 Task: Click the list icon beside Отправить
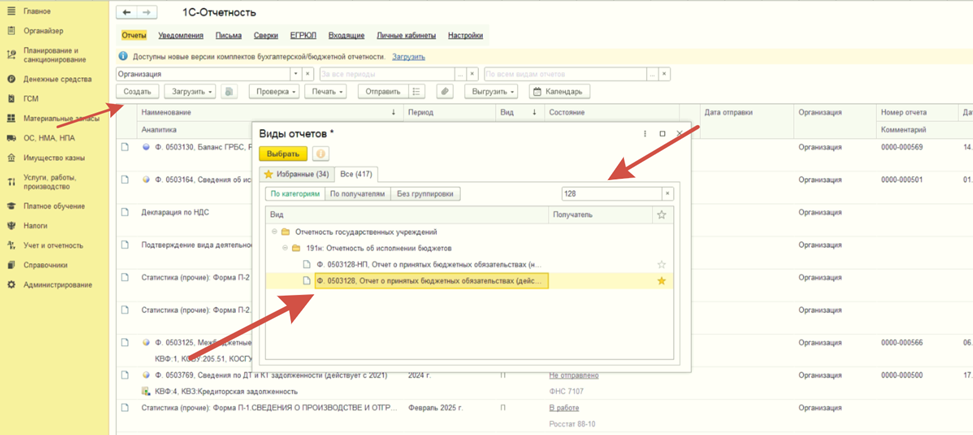(x=416, y=91)
